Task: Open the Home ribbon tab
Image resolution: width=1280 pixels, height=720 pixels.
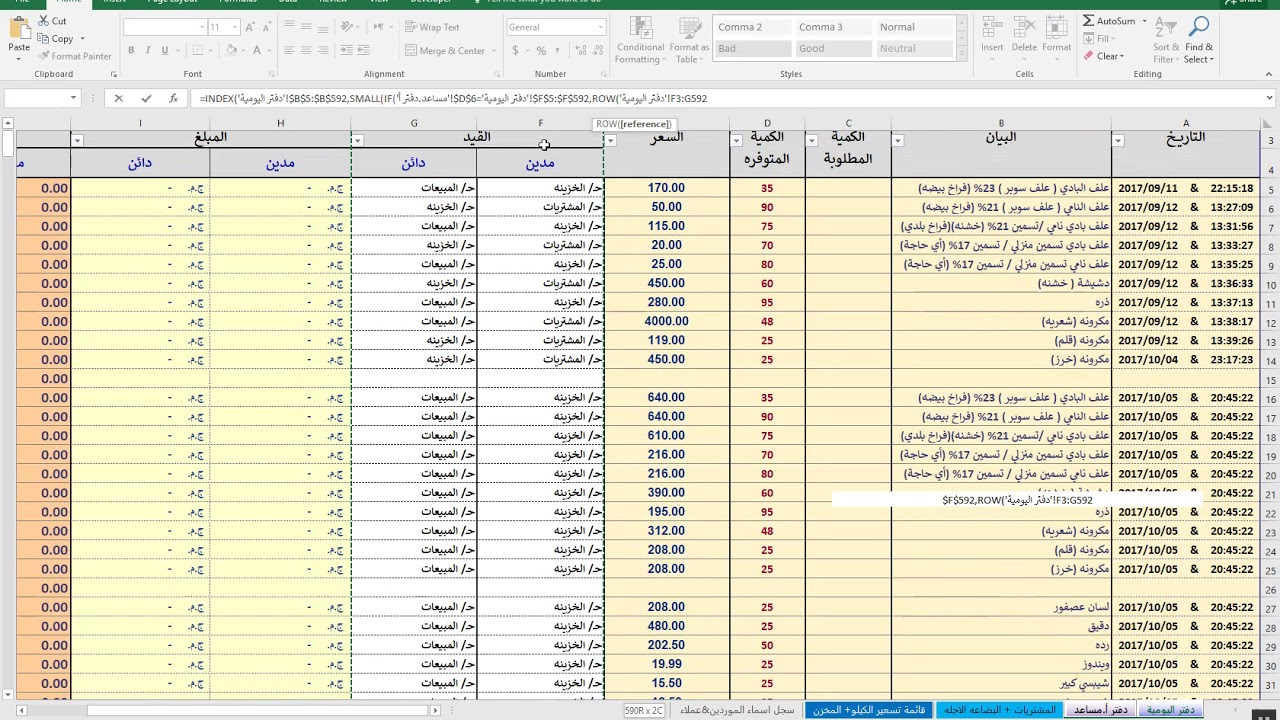Action: [68, 2]
